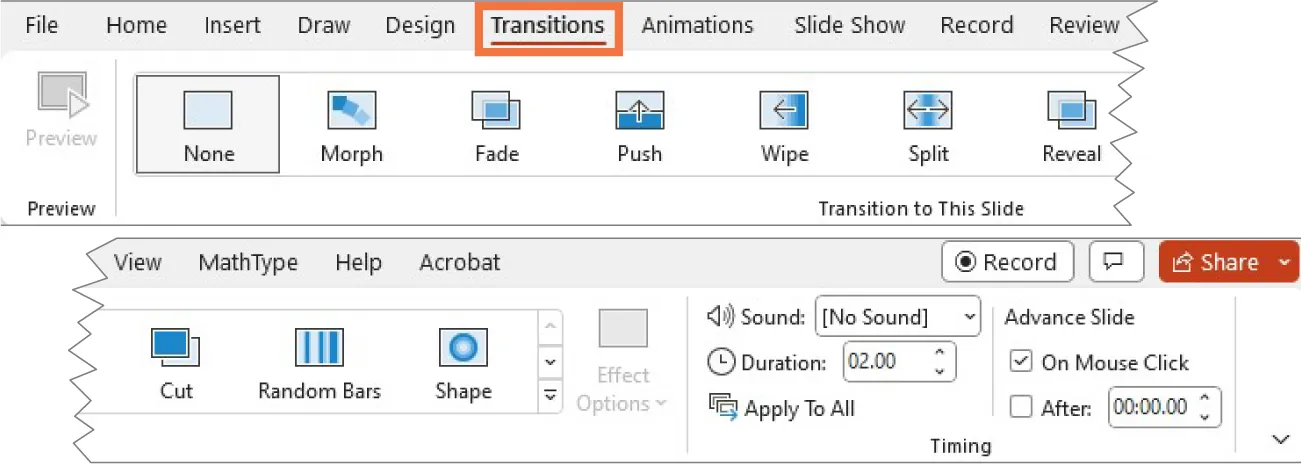Apply the Morph transition
The width and height of the screenshot is (1301, 464).
click(x=351, y=125)
